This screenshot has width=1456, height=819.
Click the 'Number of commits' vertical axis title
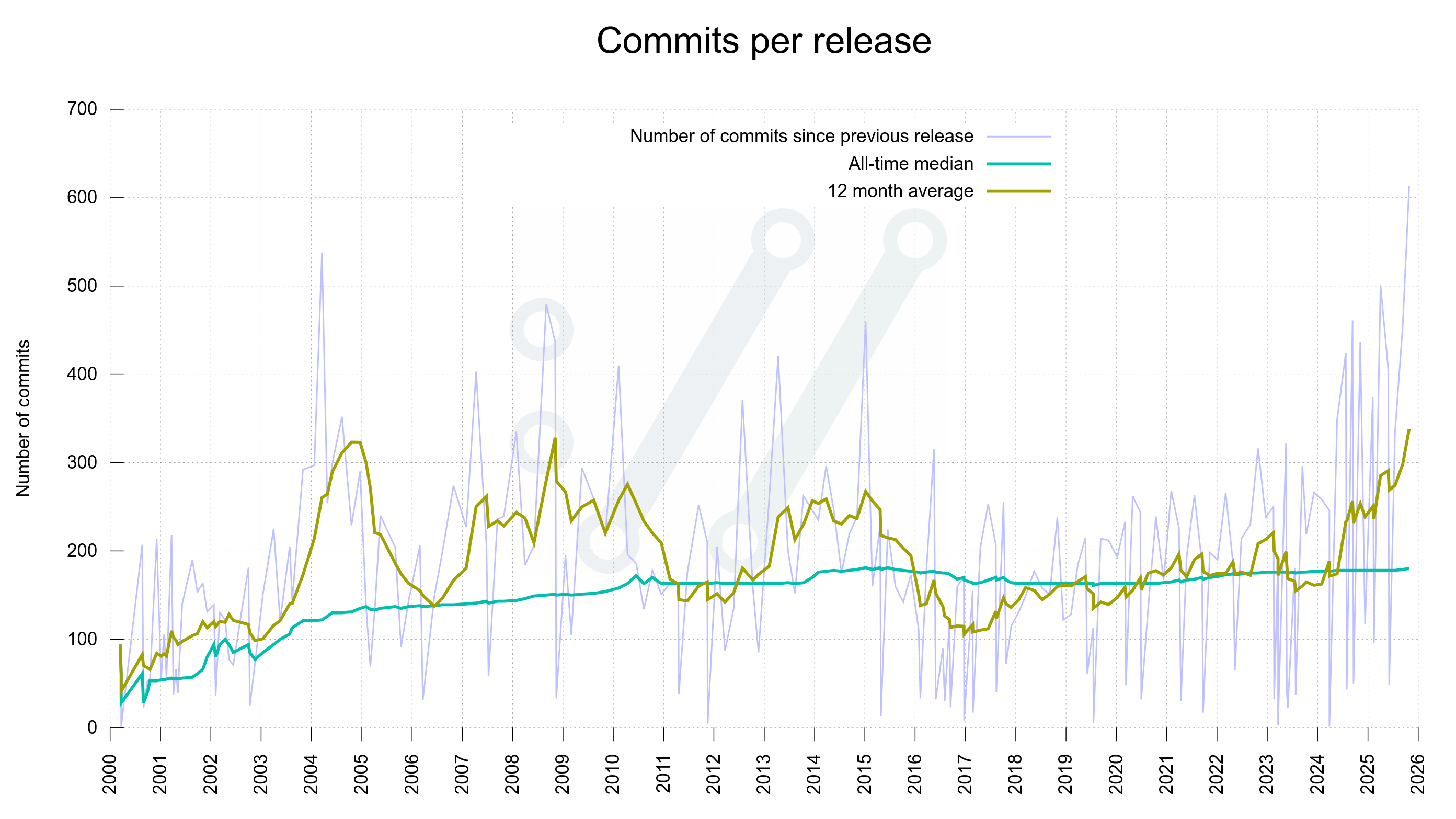22,418
